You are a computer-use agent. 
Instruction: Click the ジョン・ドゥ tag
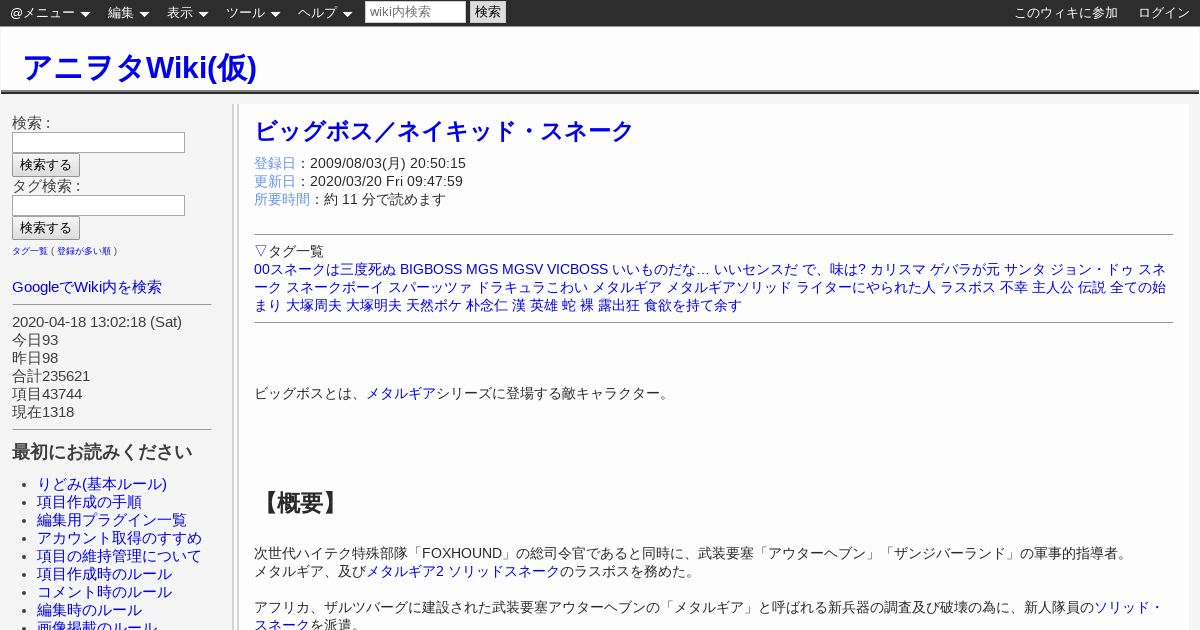click(1092, 269)
